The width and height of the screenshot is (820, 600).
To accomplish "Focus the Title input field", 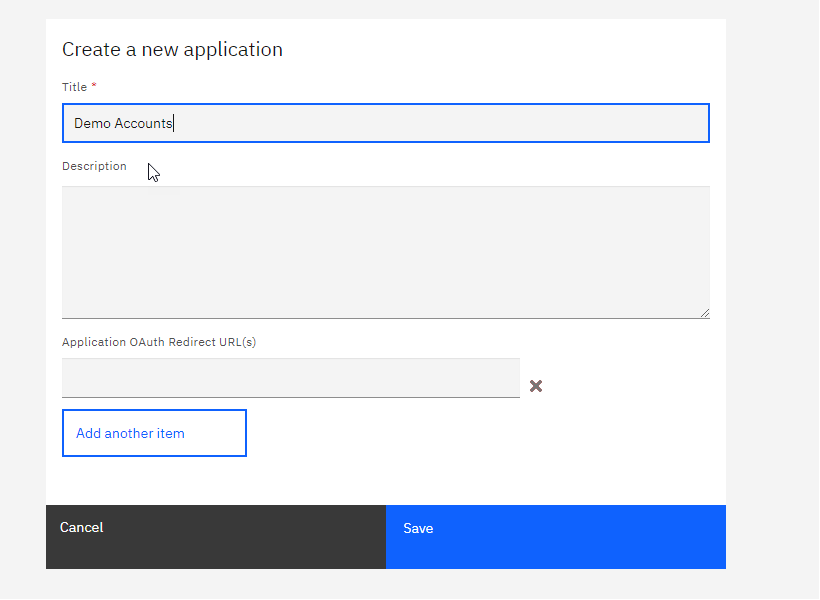I will [x=385, y=123].
